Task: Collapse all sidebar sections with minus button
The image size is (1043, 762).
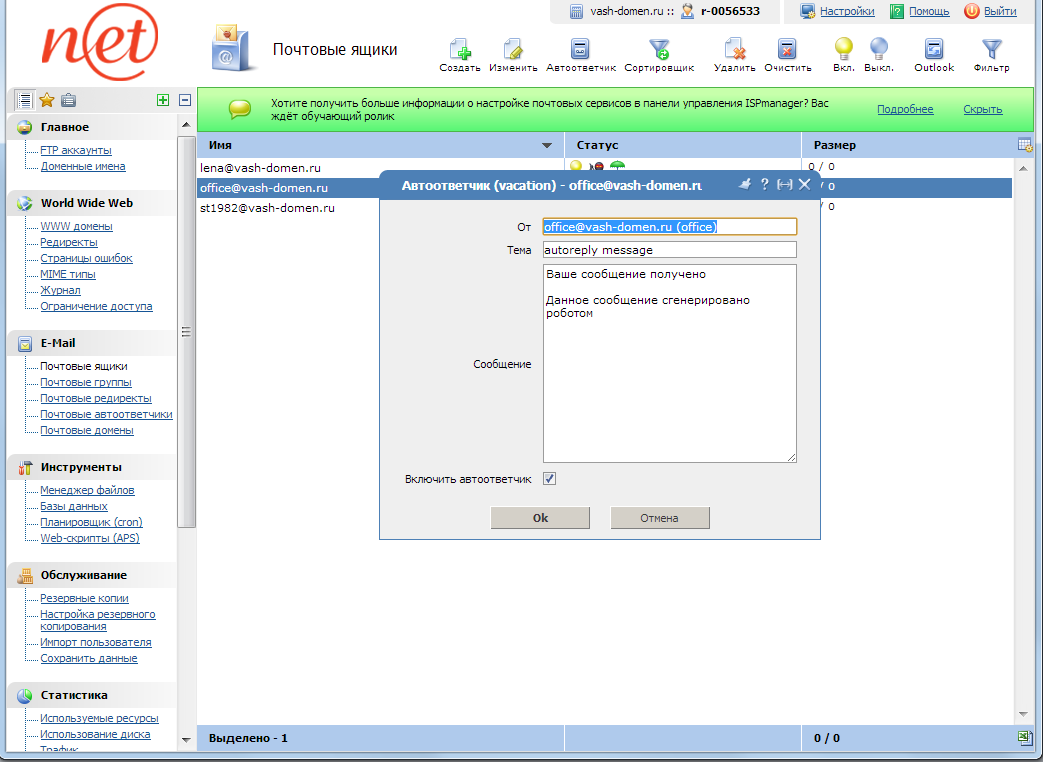Action: coord(185,99)
